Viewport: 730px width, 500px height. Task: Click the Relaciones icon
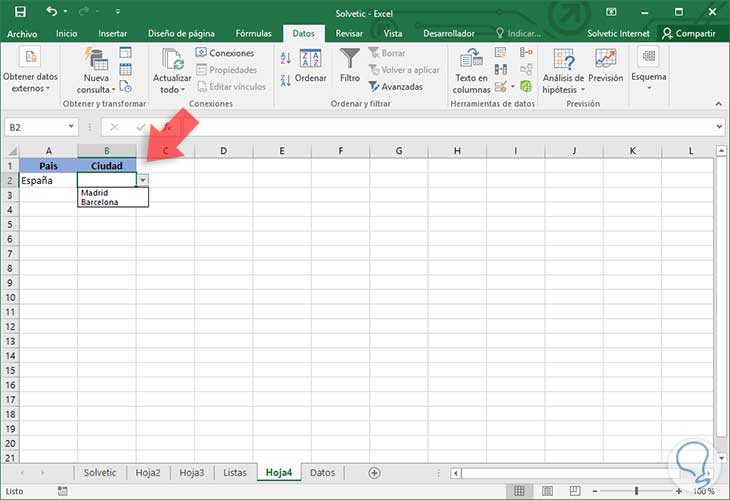pos(526,69)
